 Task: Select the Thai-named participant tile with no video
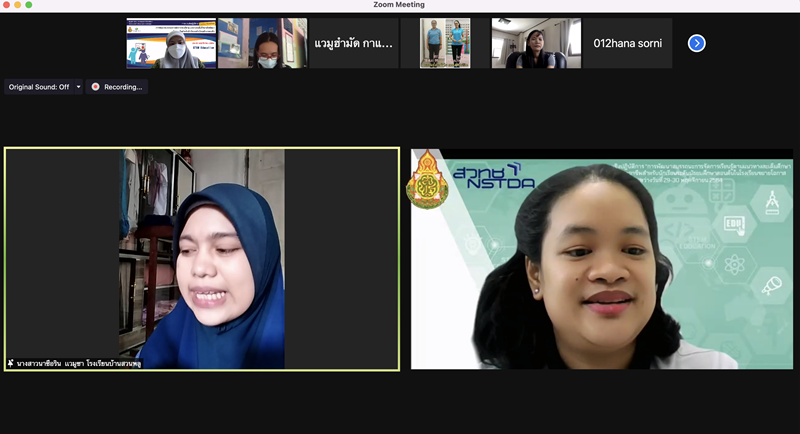[x=353, y=43]
